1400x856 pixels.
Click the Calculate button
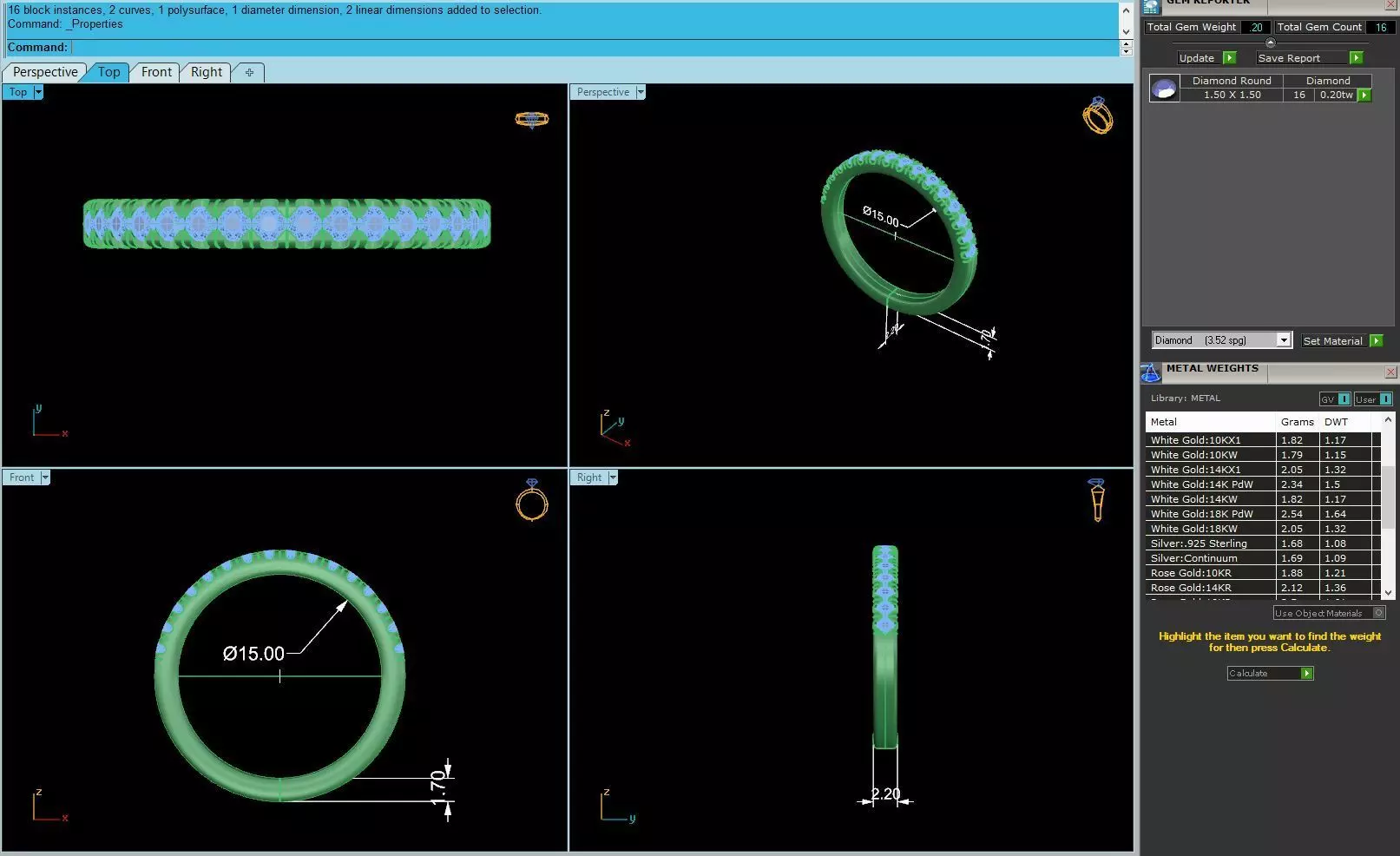pyautogui.click(x=1264, y=674)
